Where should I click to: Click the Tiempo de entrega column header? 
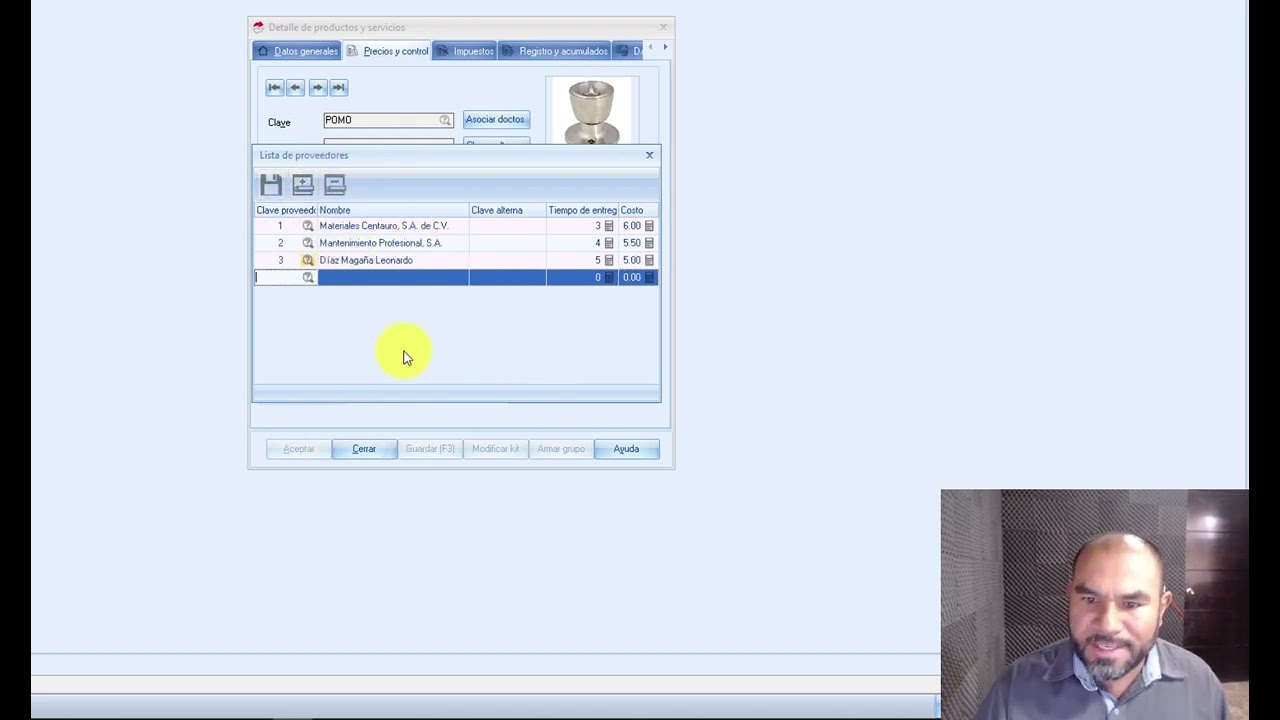tap(582, 210)
